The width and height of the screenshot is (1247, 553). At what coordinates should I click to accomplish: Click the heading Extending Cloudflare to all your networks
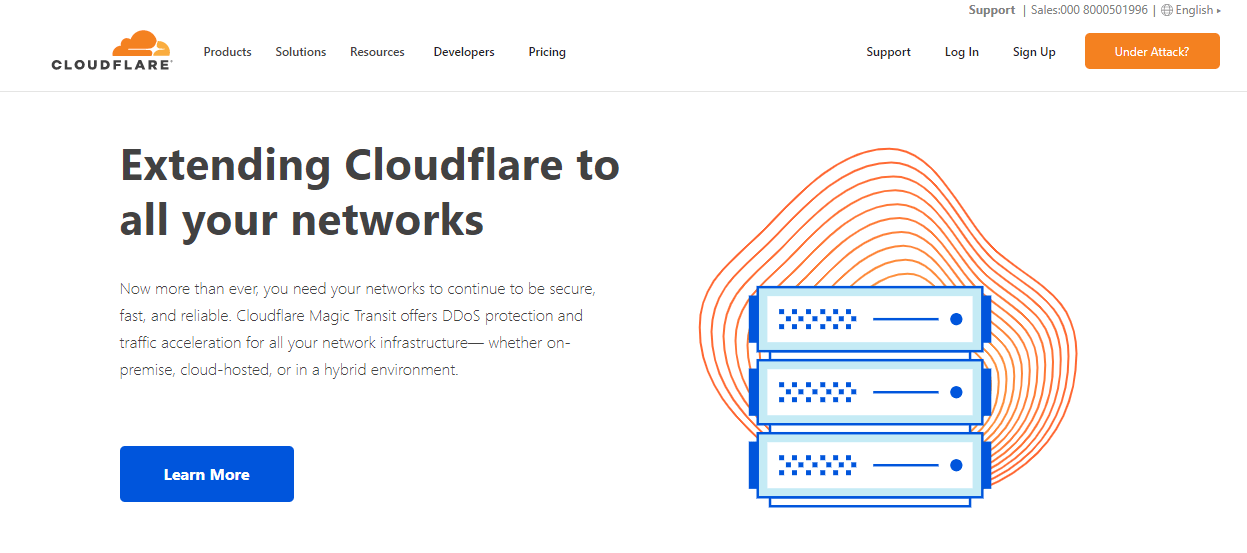click(370, 192)
